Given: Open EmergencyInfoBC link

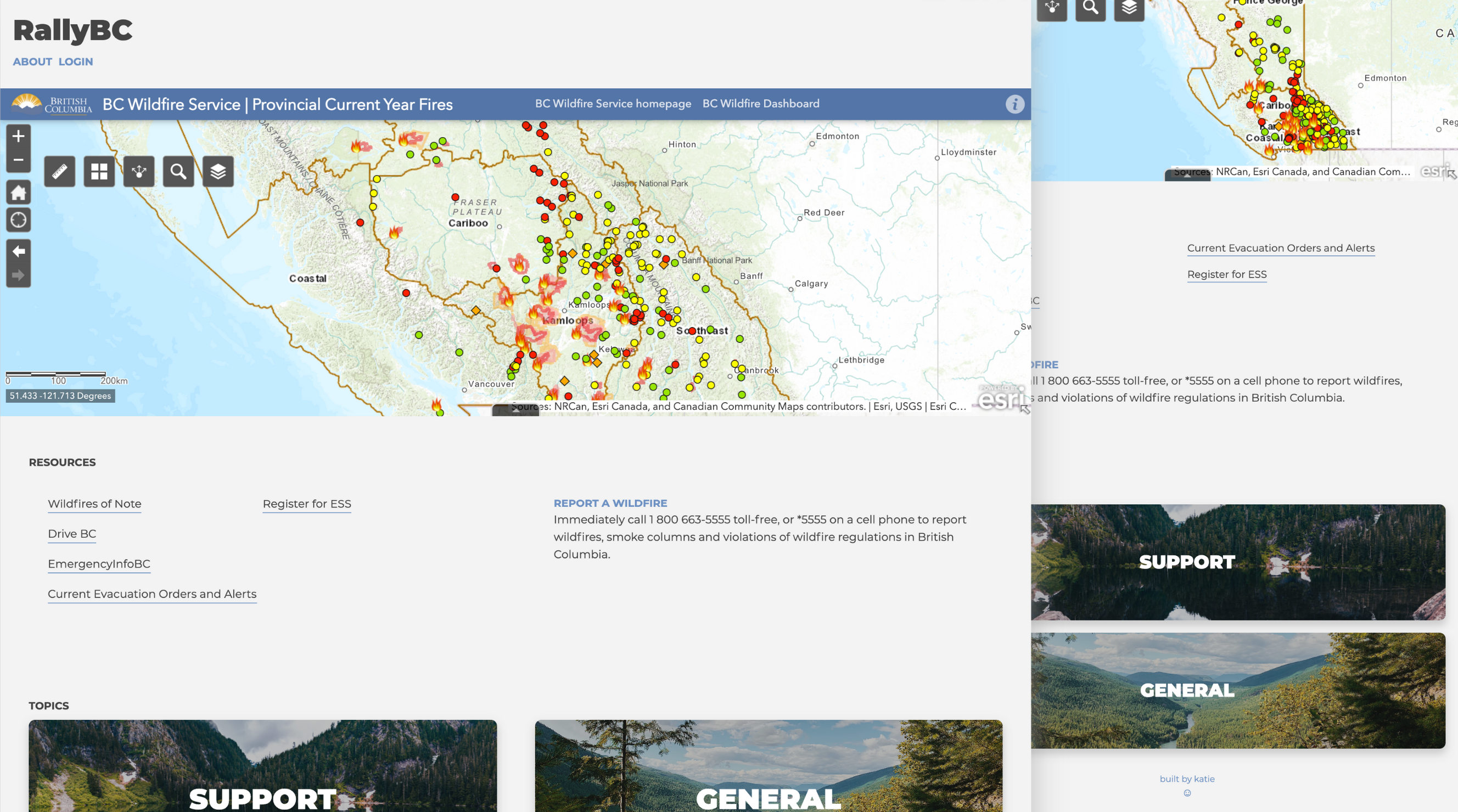Looking at the screenshot, I should click(x=99, y=563).
